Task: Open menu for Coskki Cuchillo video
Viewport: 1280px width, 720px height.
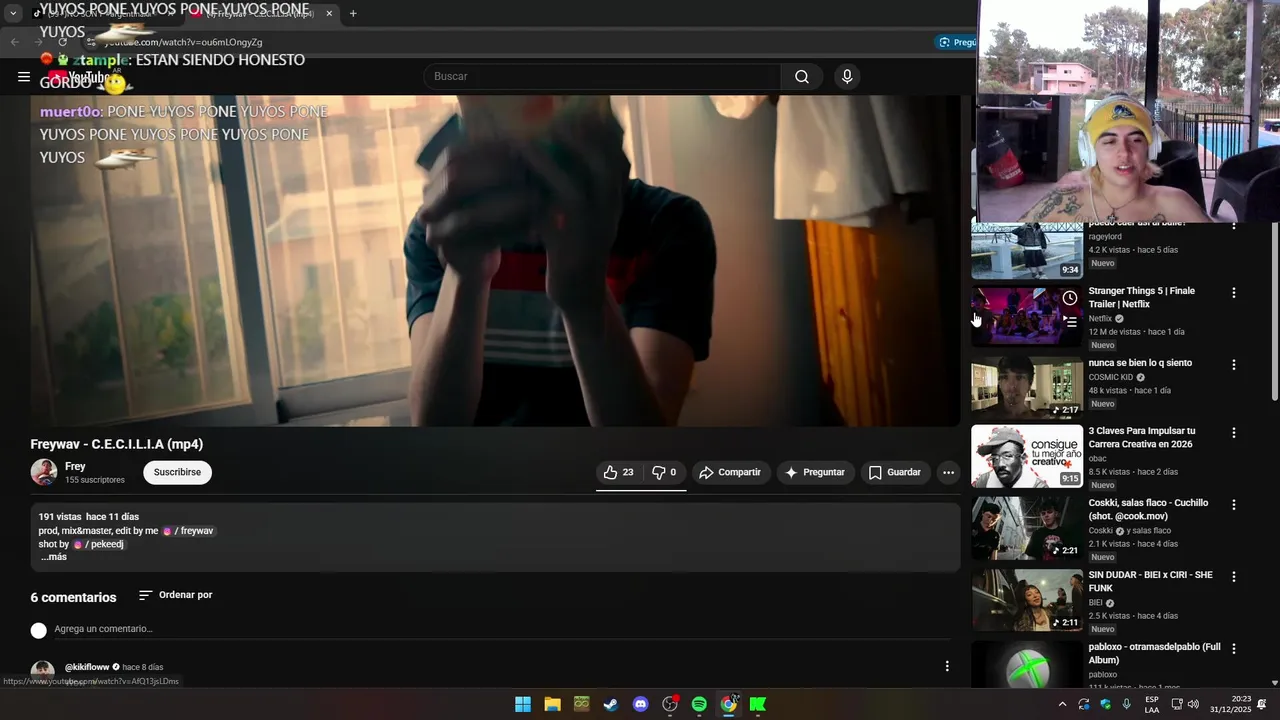Action: [1233, 505]
